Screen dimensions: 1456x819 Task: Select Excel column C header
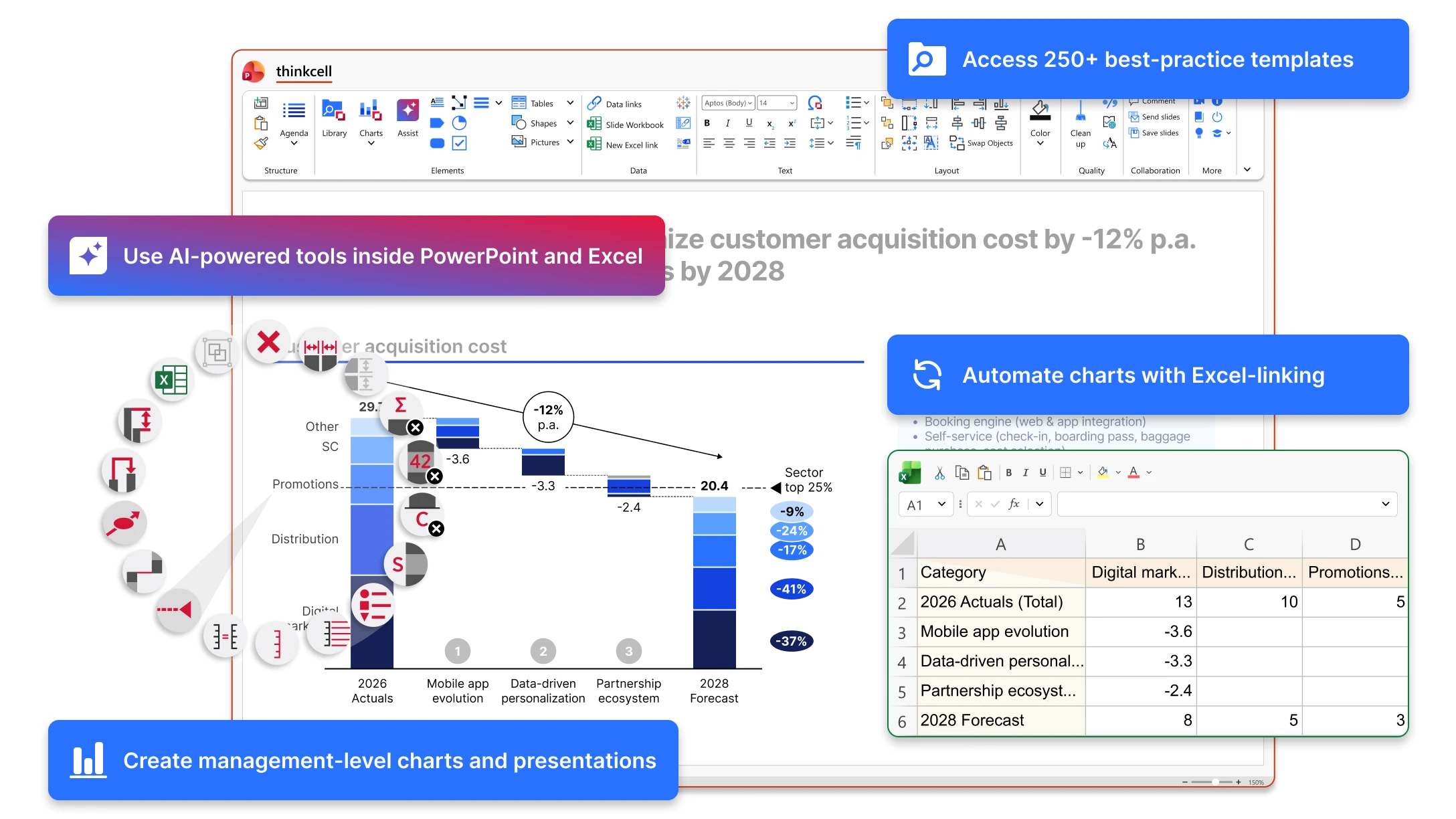(x=1249, y=545)
